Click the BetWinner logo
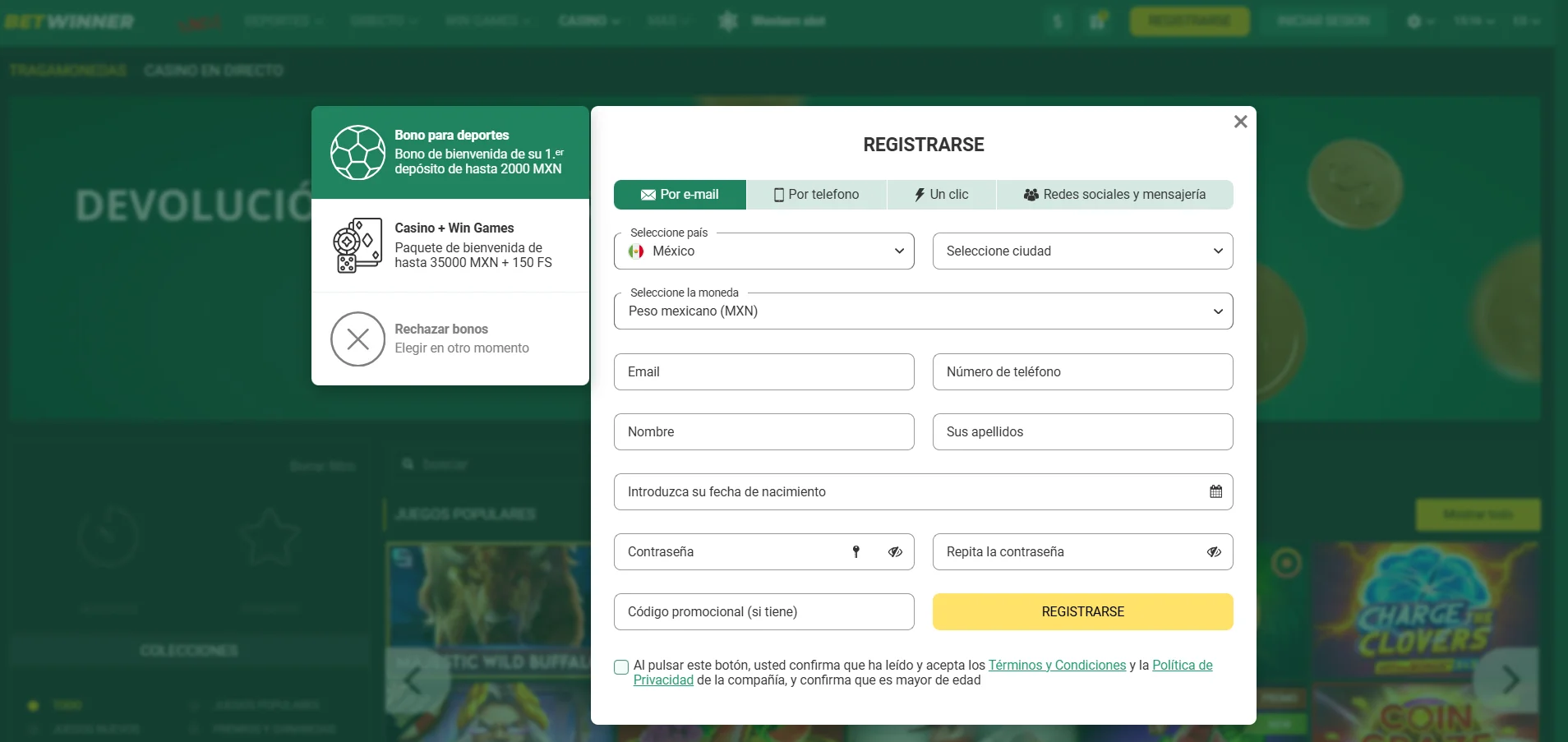 [69, 21]
